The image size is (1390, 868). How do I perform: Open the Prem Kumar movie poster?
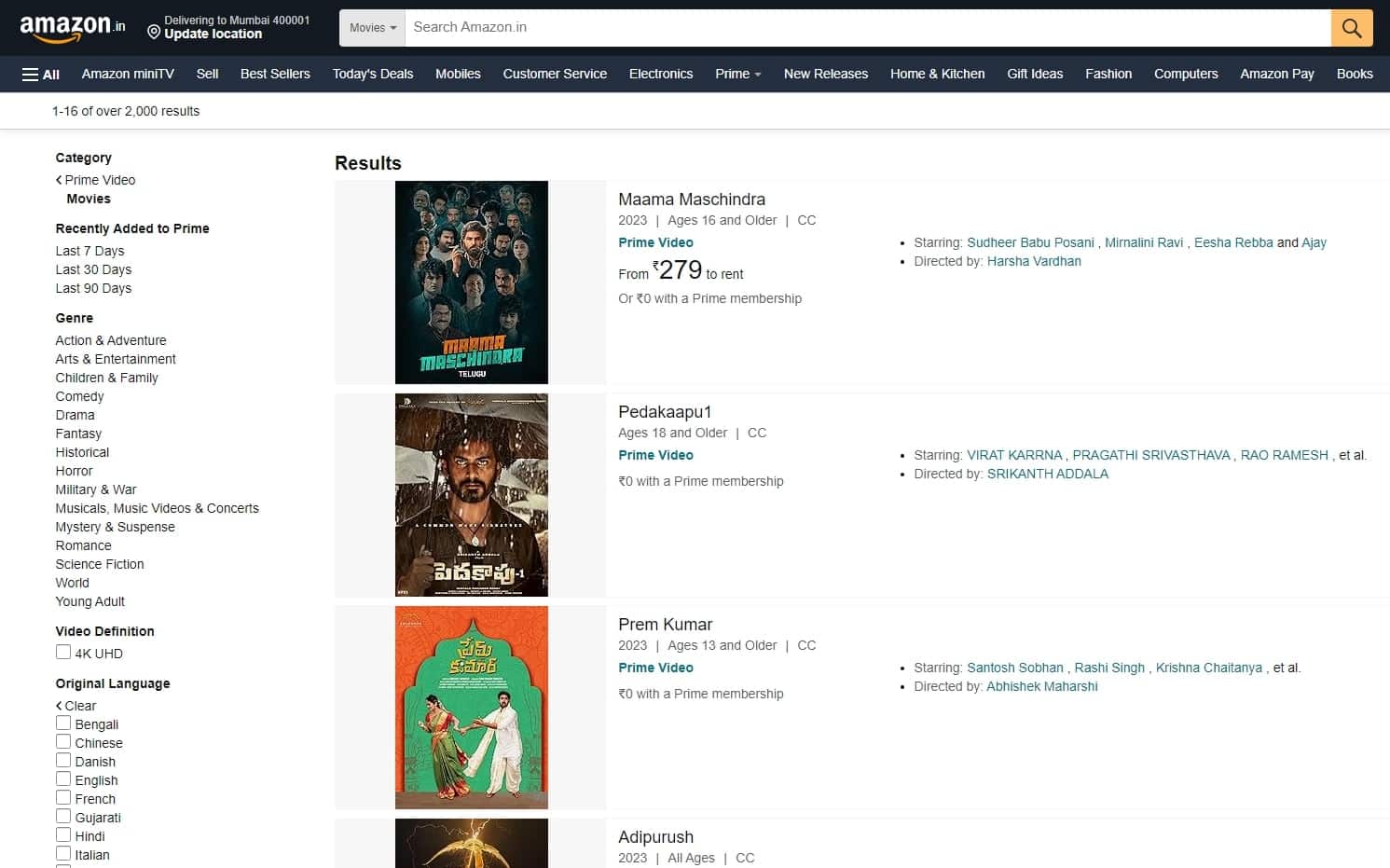471,708
